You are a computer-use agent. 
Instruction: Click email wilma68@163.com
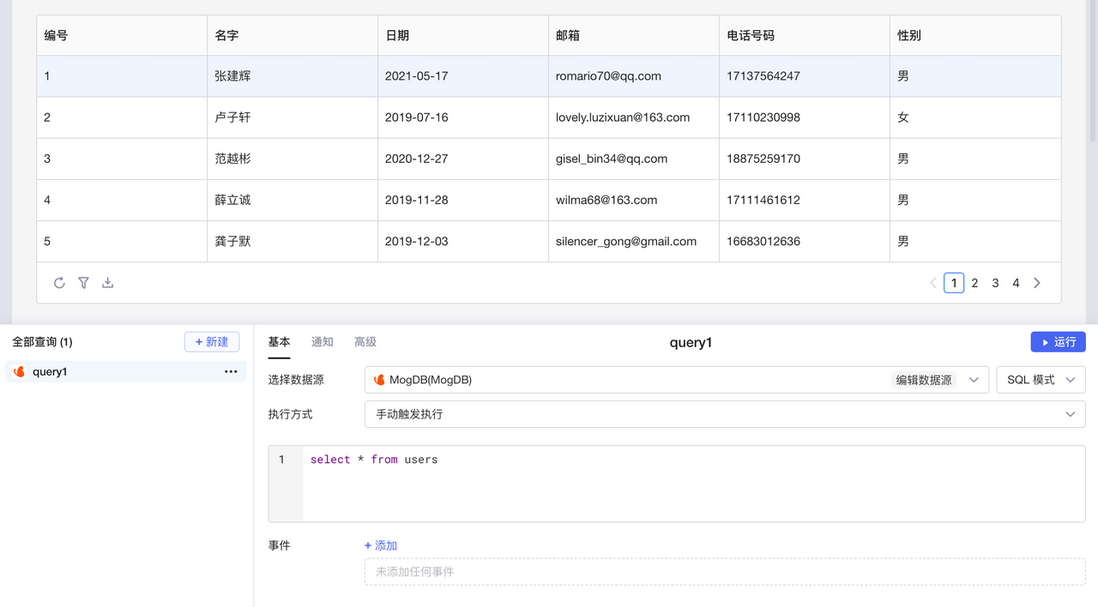606,200
